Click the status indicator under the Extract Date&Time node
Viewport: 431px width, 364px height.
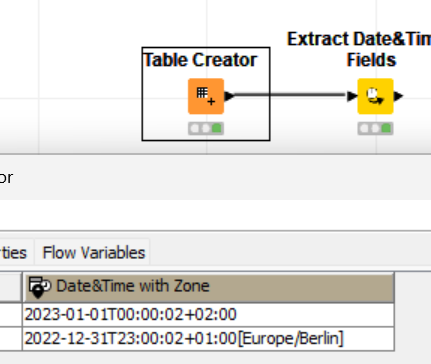tap(375, 128)
